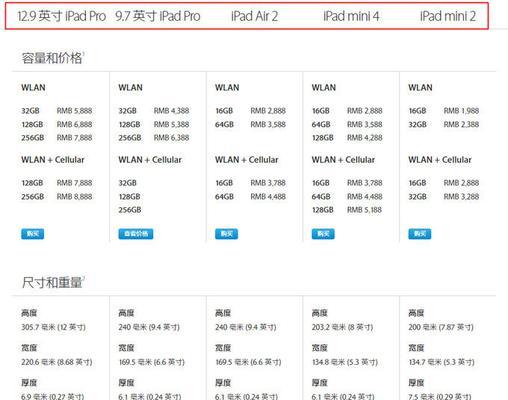Click the height value 305.7 毫米 (12 英寸)
Viewport: 508px width, 400px height.
(x=53, y=327)
